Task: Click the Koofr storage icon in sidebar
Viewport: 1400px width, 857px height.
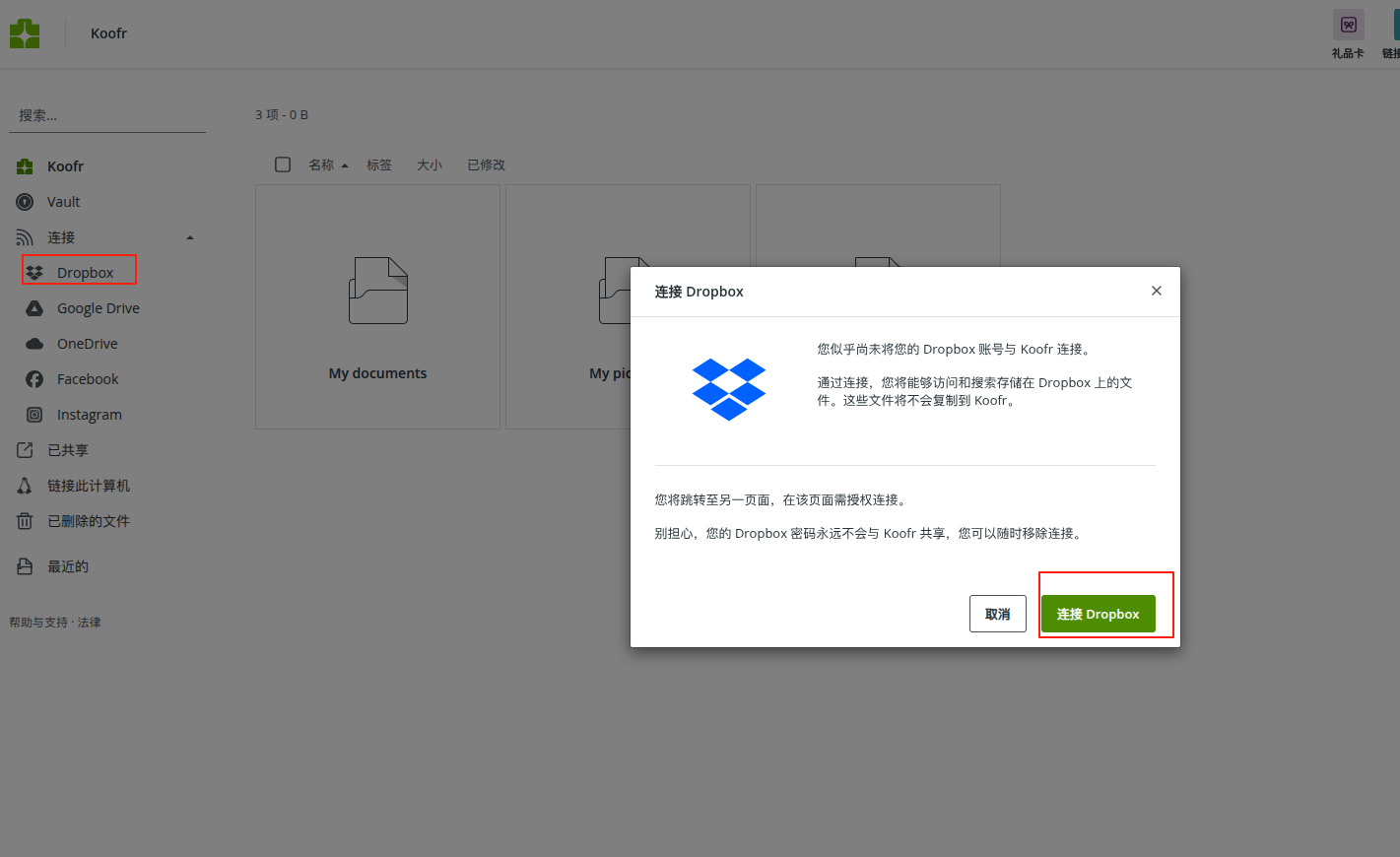Action: pyautogui.click(x=25, y=166)
